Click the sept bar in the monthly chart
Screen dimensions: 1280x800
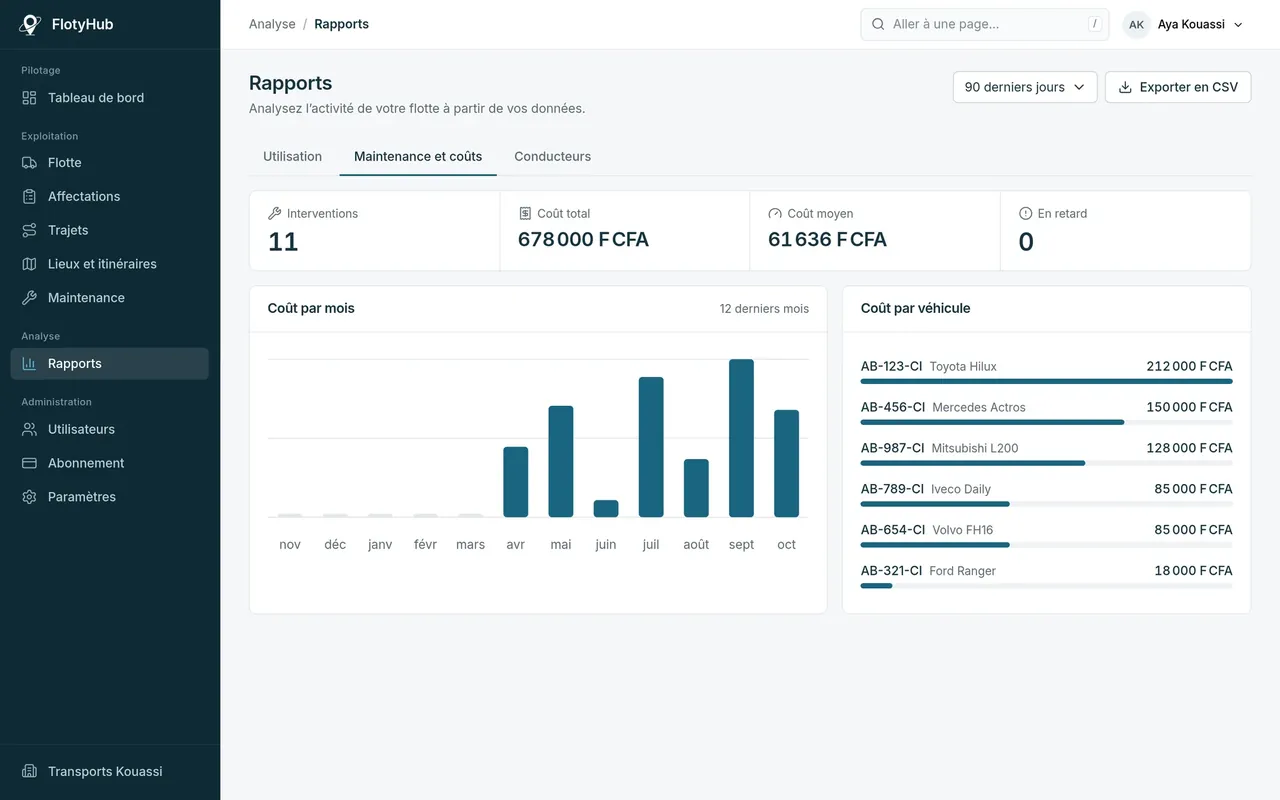click(741, 438)
